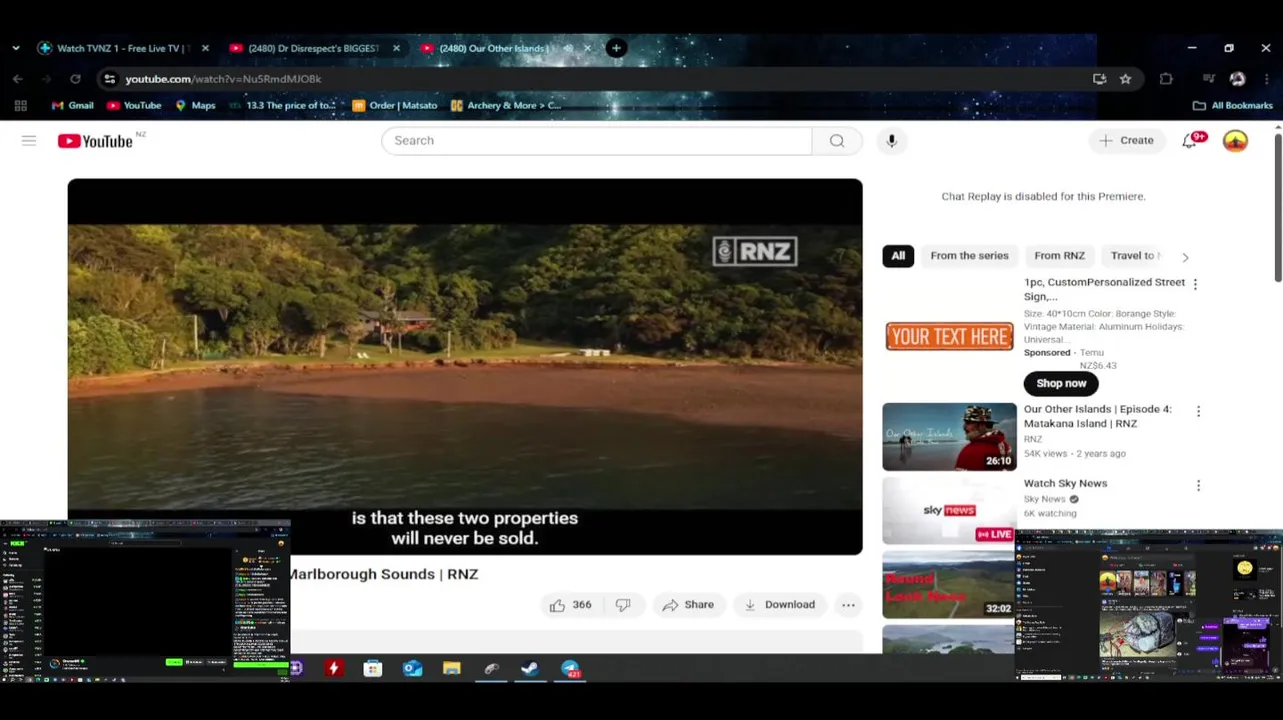
Task: Open the All Bookmarks folder
Action: pyautogui.click(x=1232, y=105)
